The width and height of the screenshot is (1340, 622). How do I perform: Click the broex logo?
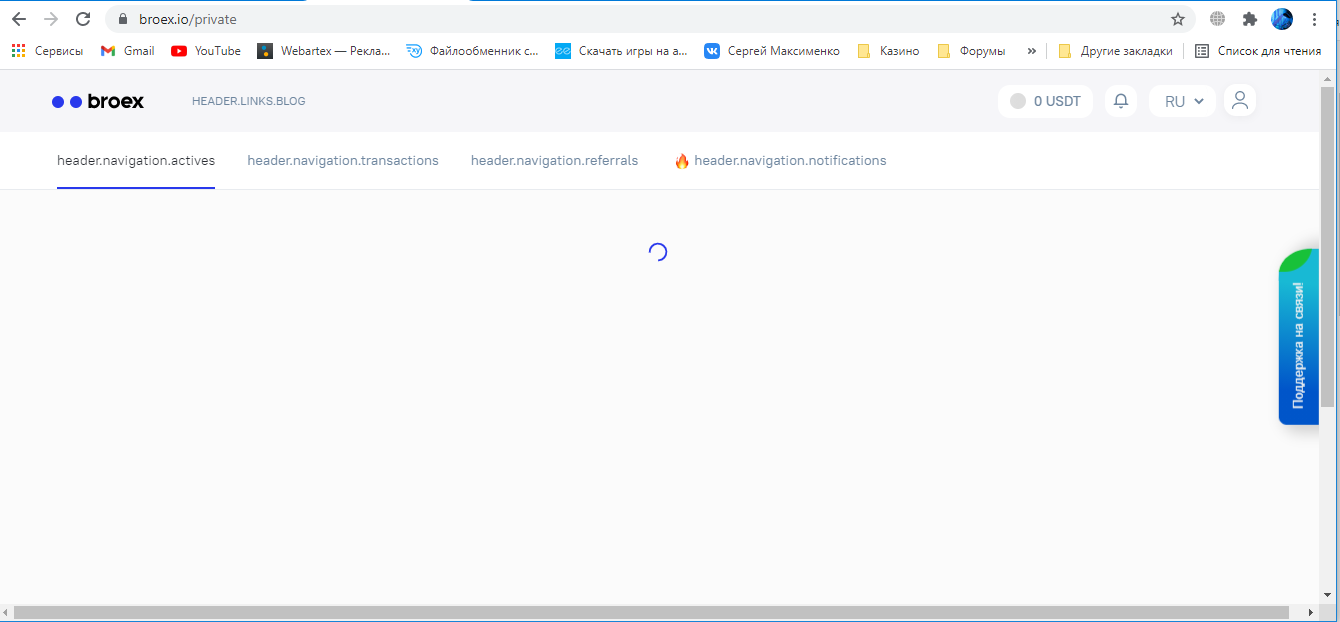tap(98, 101)
